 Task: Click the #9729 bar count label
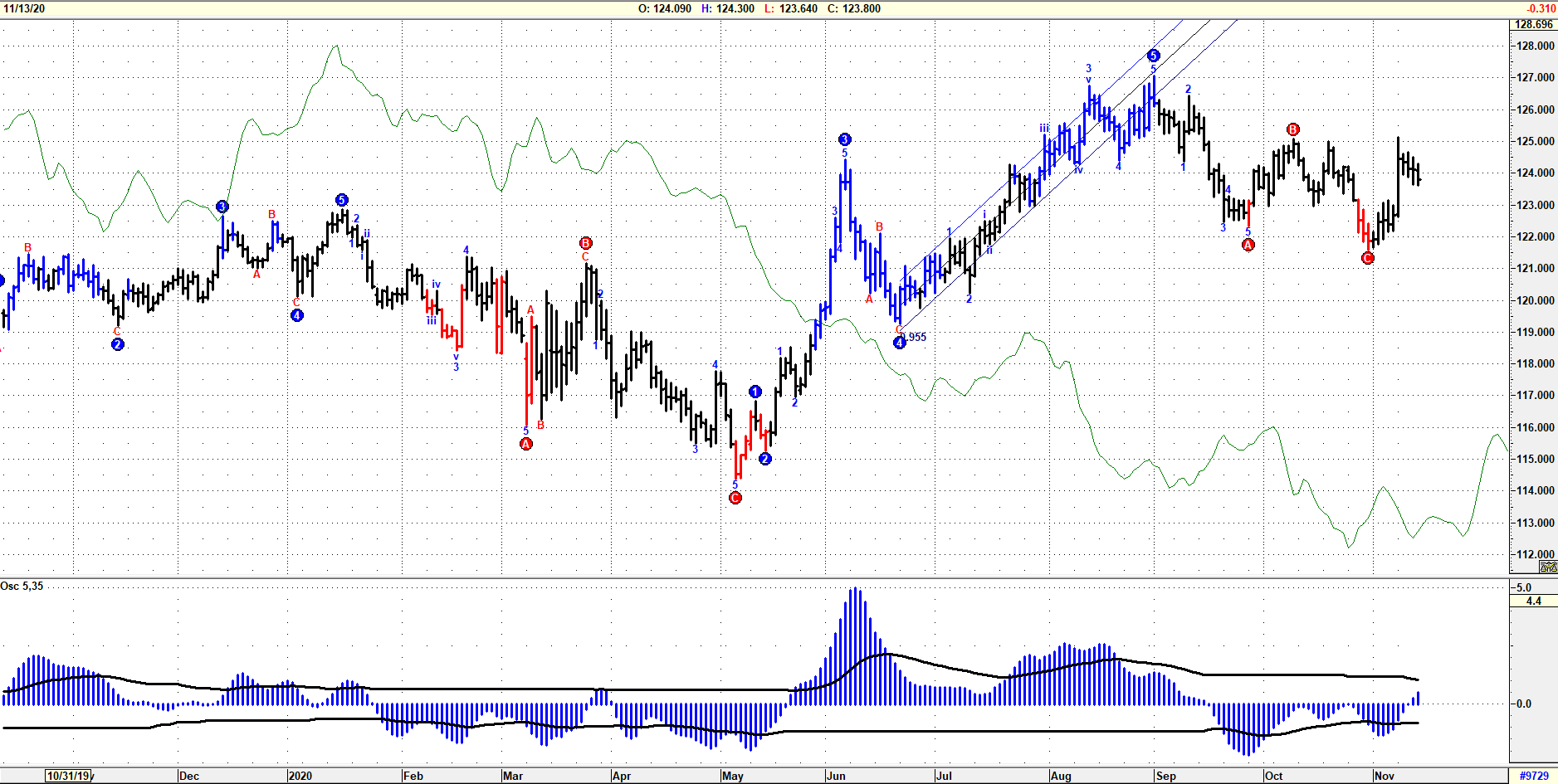tap(1533, 776)
